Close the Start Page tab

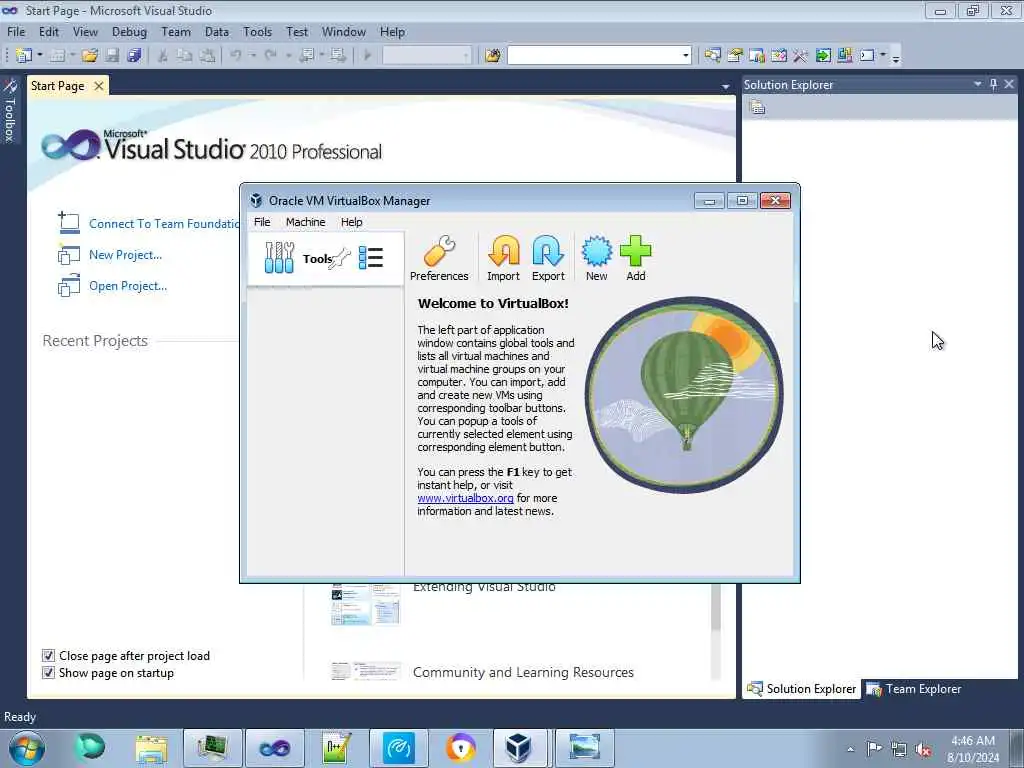click(99, 86)
